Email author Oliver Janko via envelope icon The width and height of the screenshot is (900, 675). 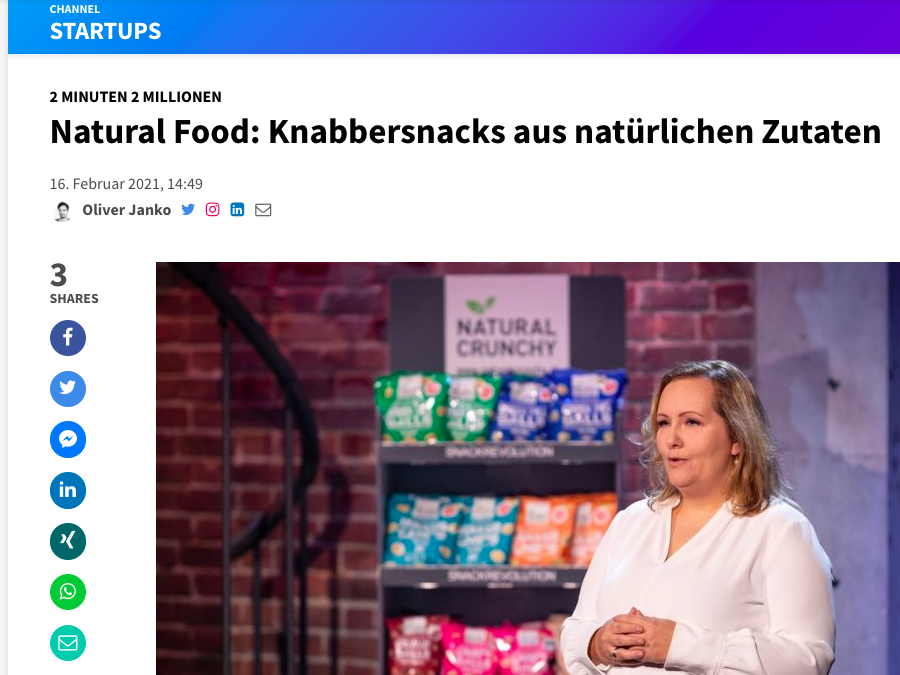coord(263,210)
